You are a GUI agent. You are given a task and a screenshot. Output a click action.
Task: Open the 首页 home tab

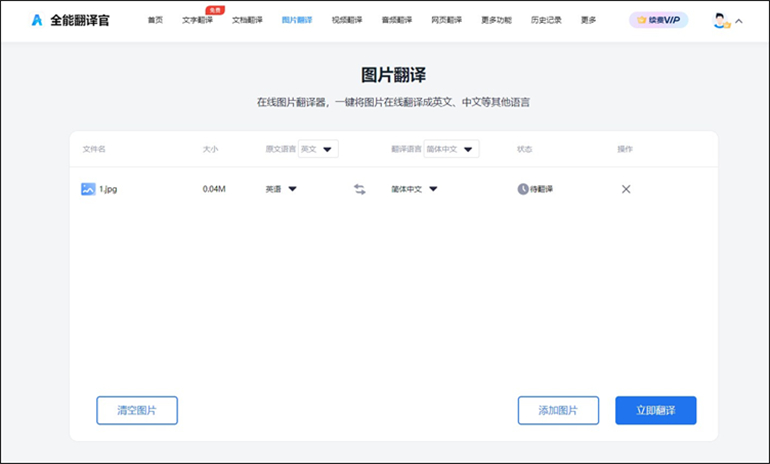point(155,20)
